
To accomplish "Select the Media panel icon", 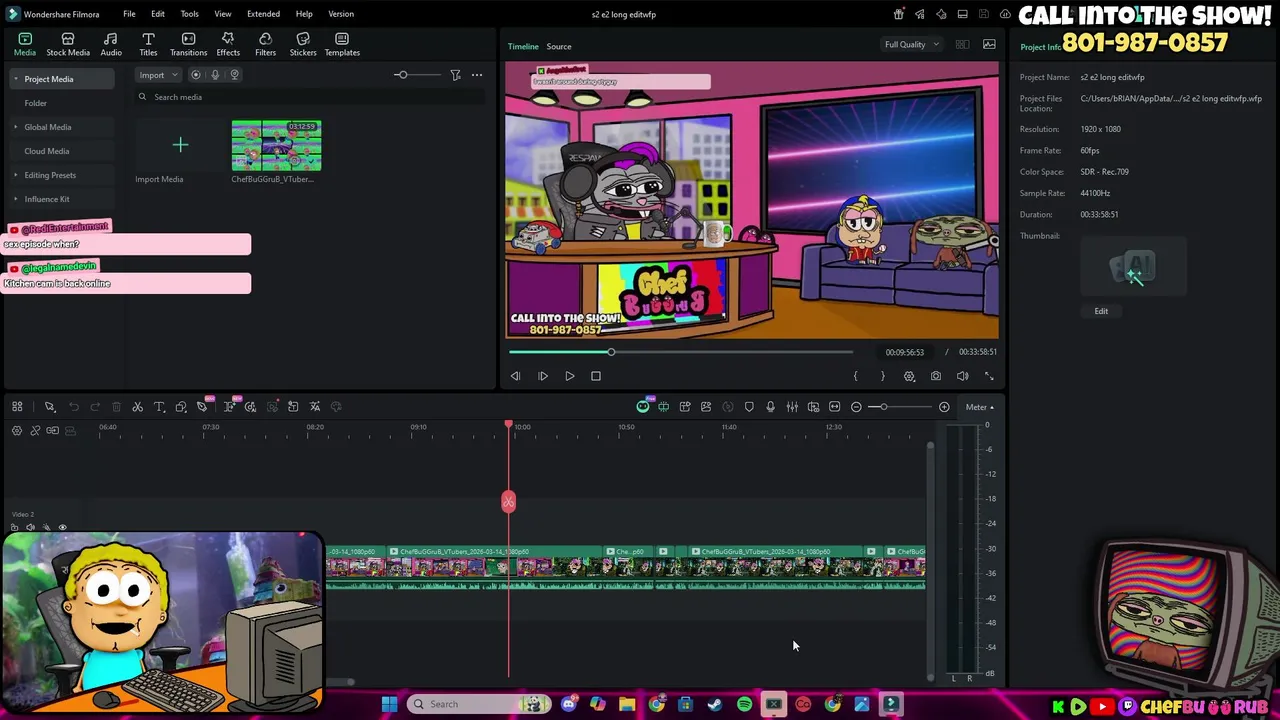I will tap(25, 44).
